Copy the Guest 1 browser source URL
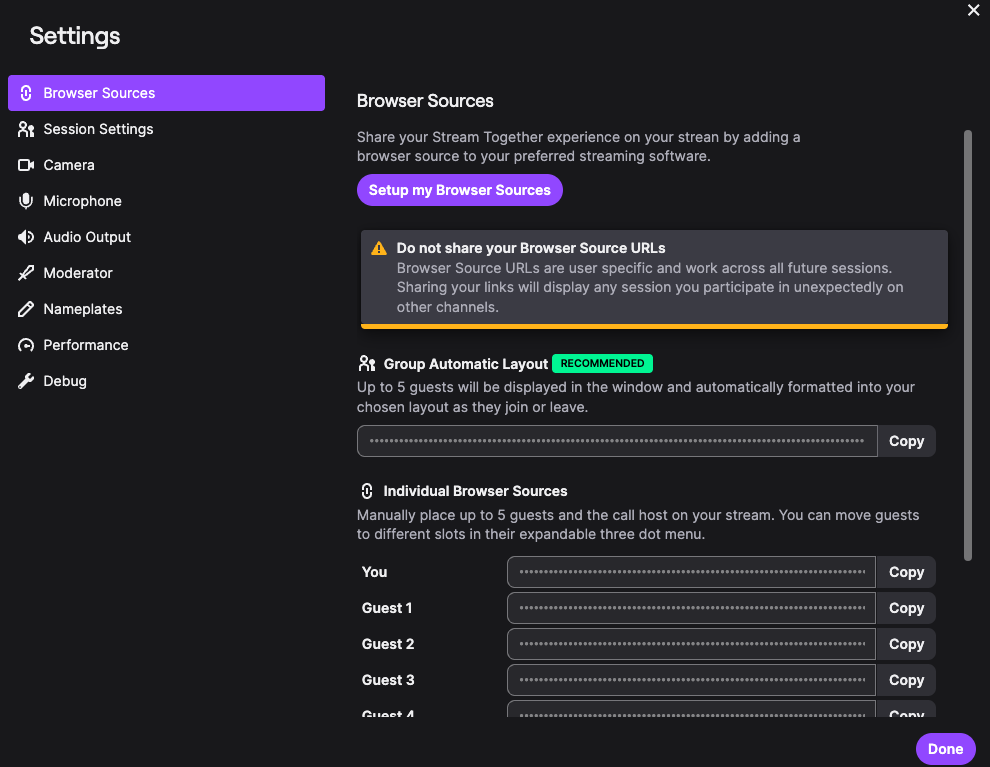This screenshot has height=767, width=990. coord(906,608)
